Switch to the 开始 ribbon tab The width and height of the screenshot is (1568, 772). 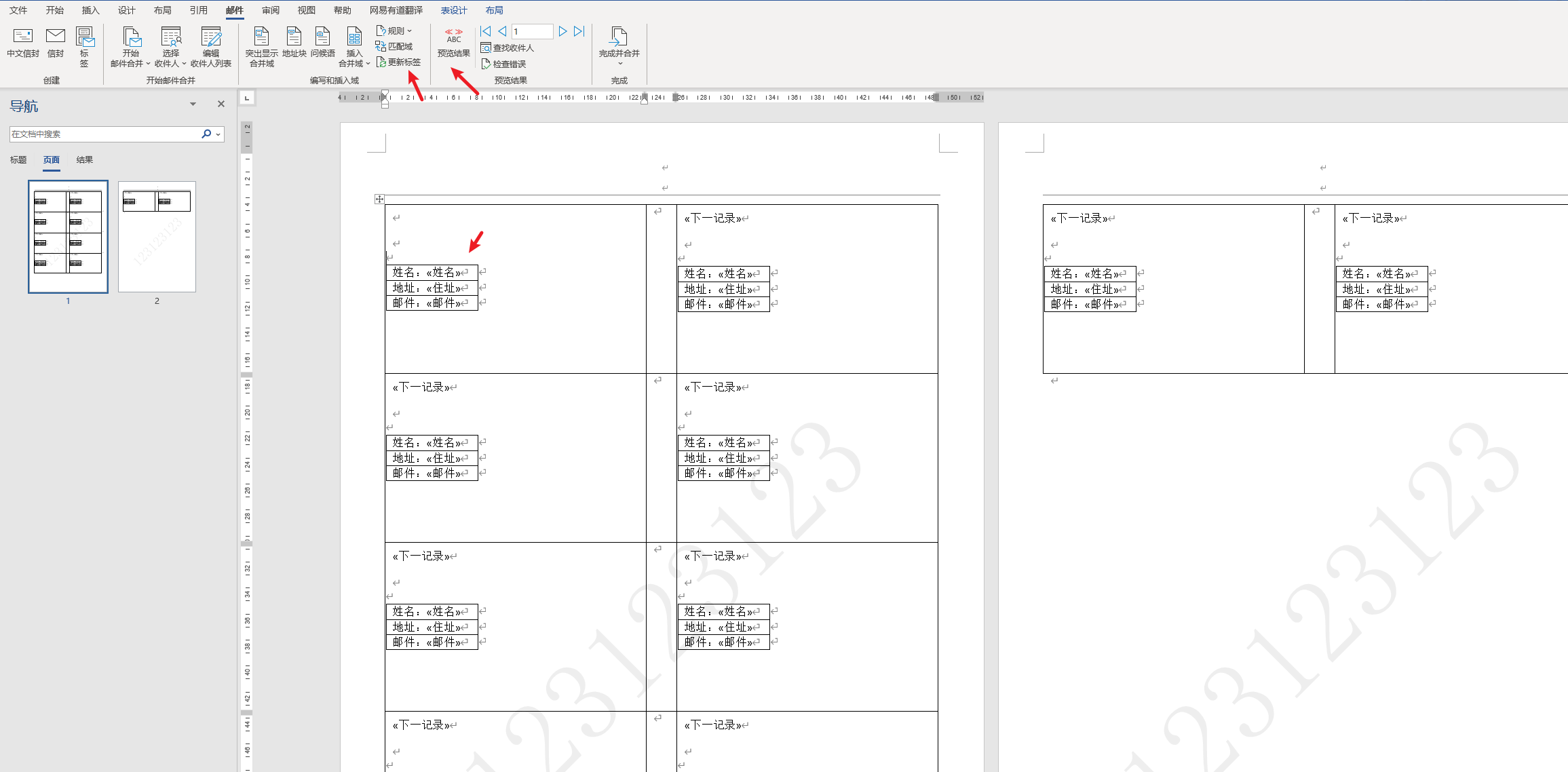(55, 10)
